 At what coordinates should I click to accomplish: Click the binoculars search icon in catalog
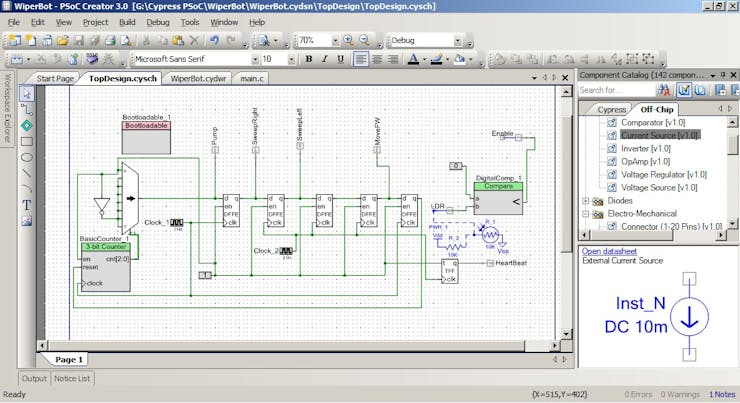pyautogui.click(x=664, y=90)
